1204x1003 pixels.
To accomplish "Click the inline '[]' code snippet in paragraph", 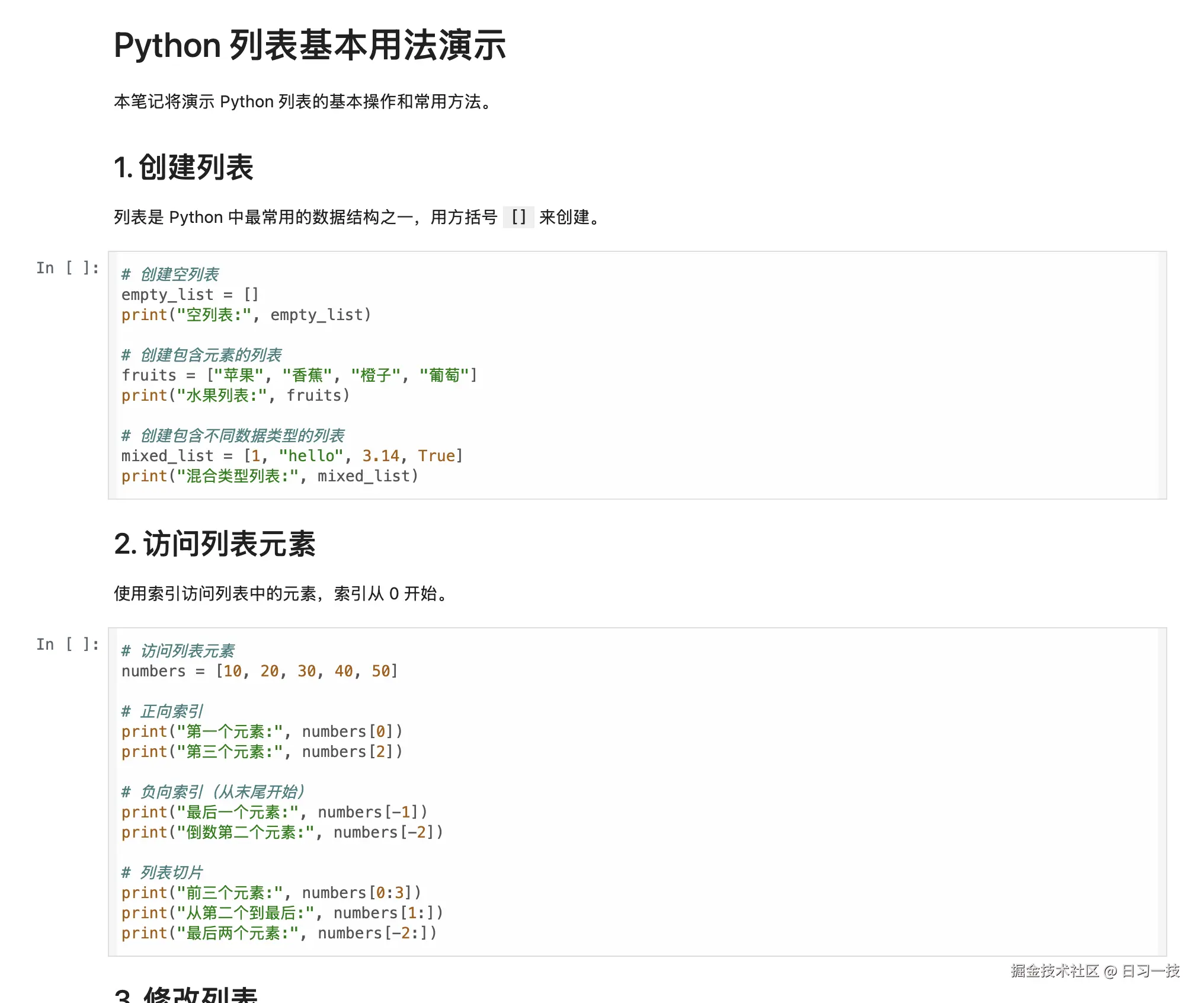I will click(x=518, y=217).
